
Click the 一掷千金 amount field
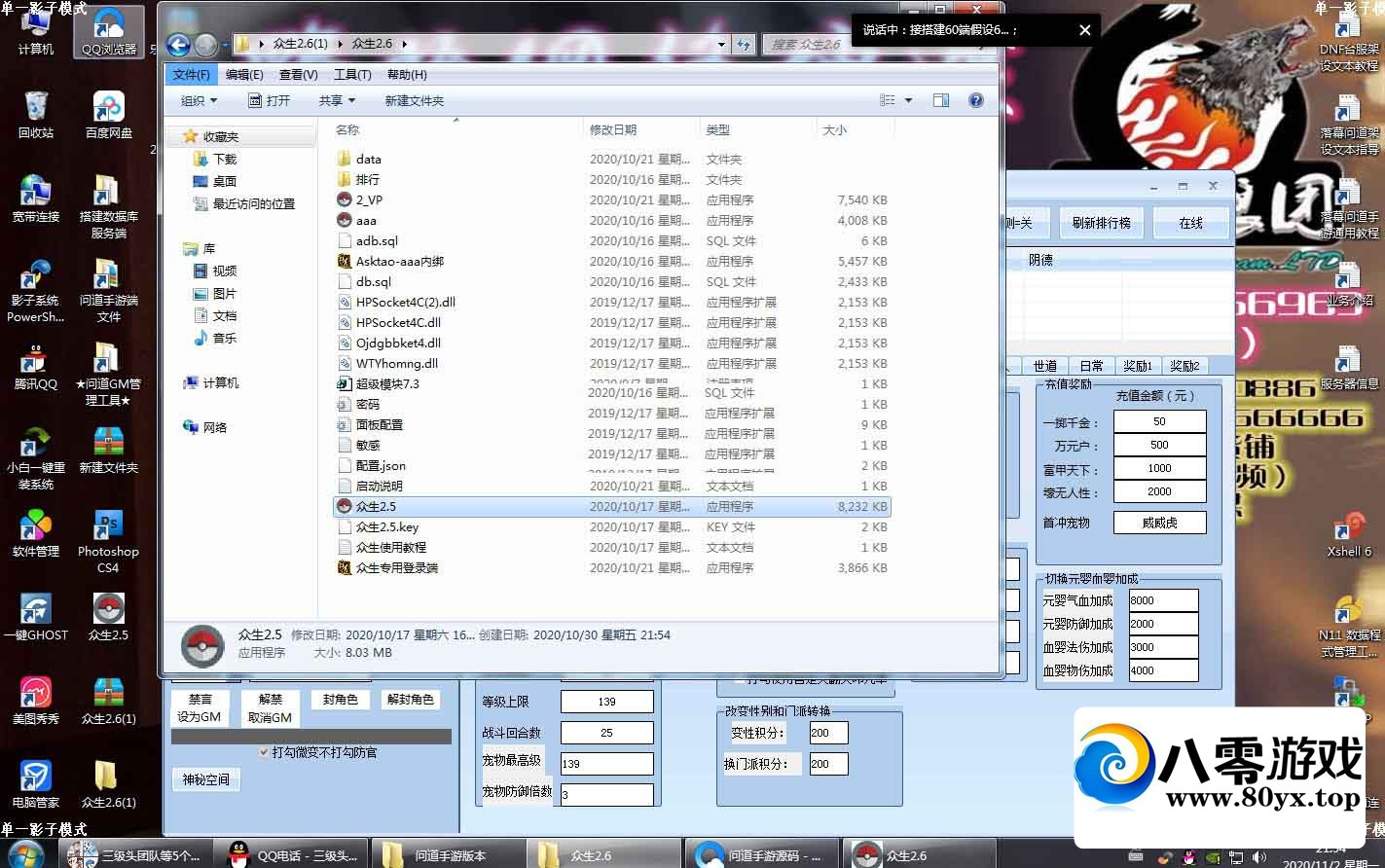coord(1159,421)
